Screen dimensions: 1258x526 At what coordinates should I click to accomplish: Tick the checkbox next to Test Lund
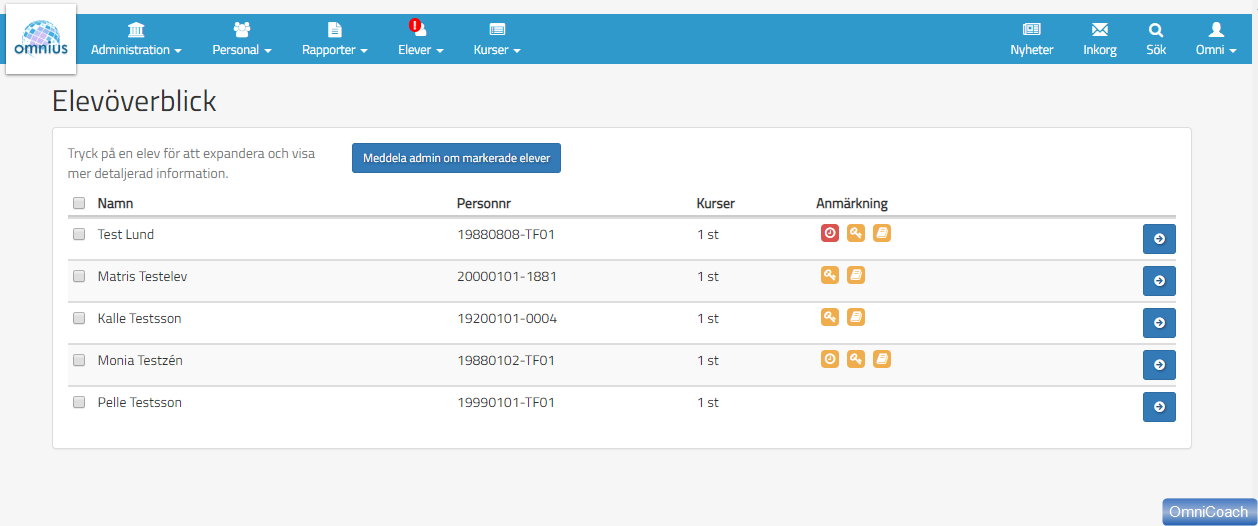[79, 234]
